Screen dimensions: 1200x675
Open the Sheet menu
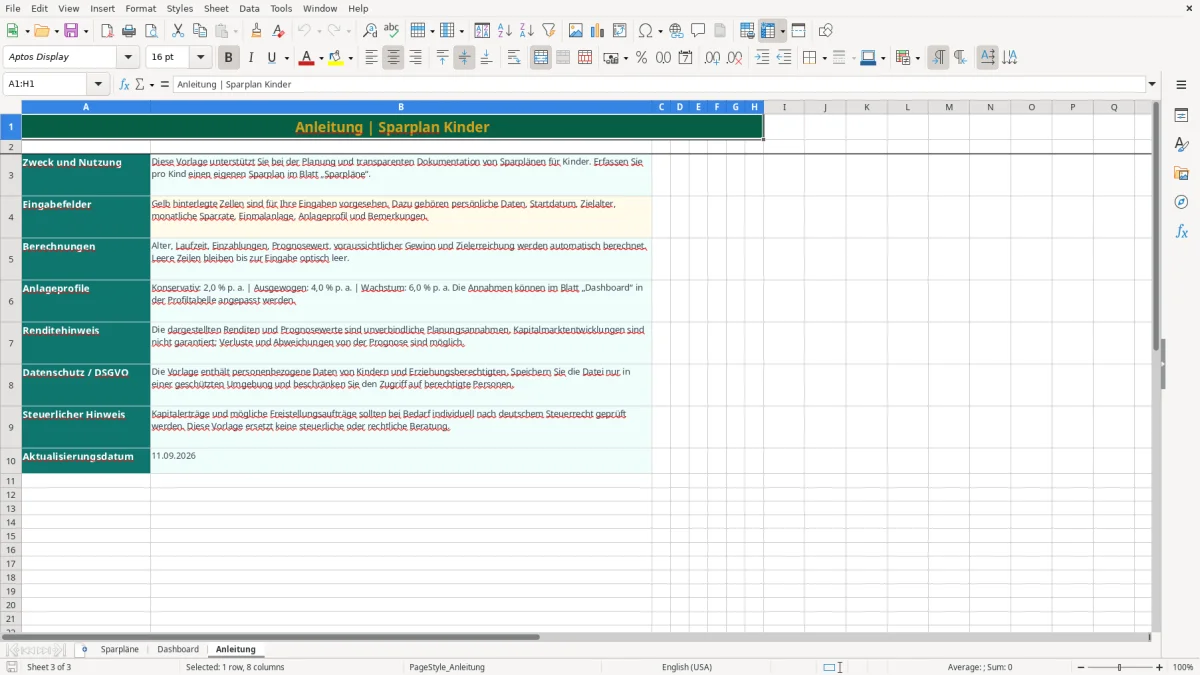[x=216, y=8]
